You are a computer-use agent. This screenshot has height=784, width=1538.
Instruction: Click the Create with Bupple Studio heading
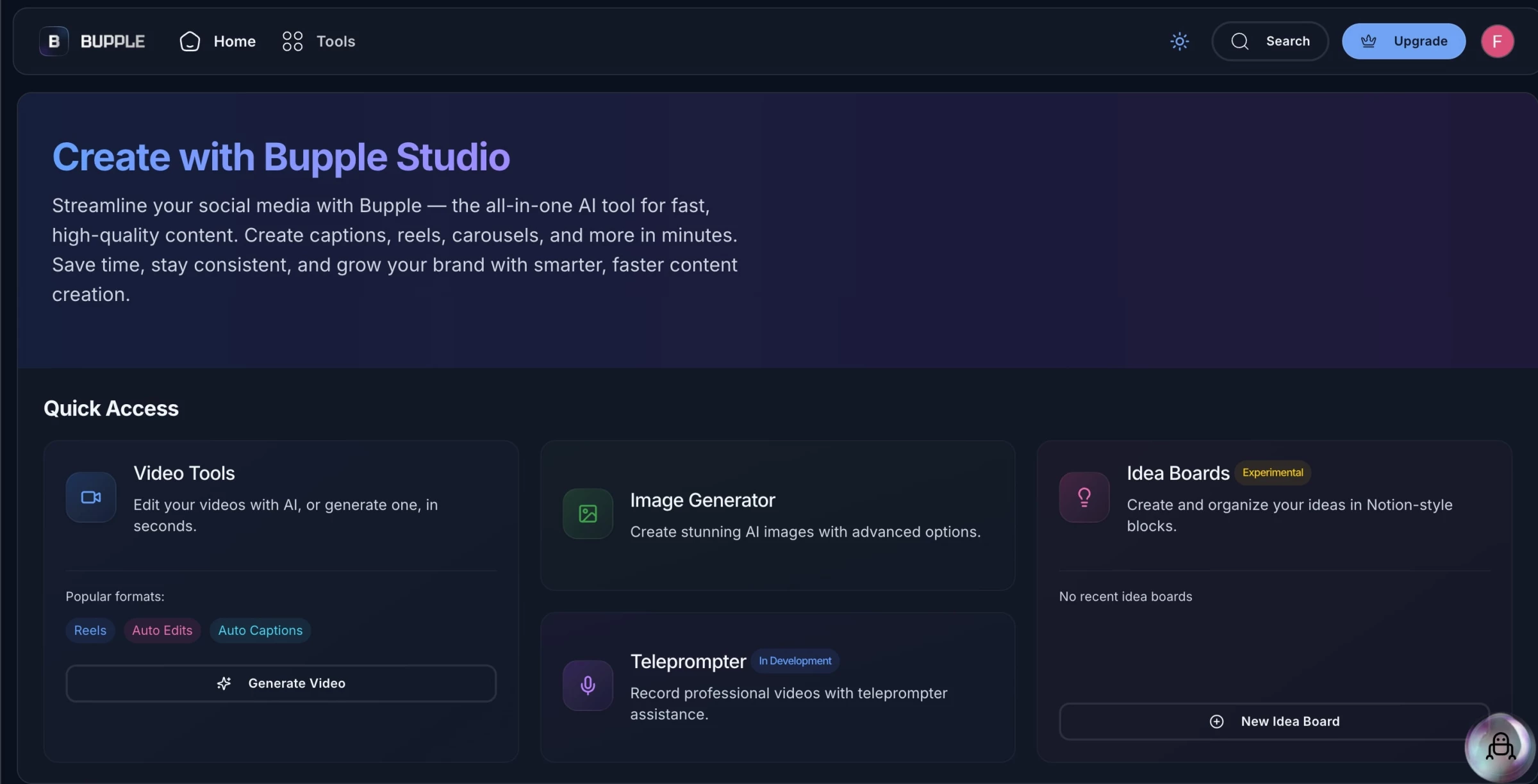click(281, 157)
